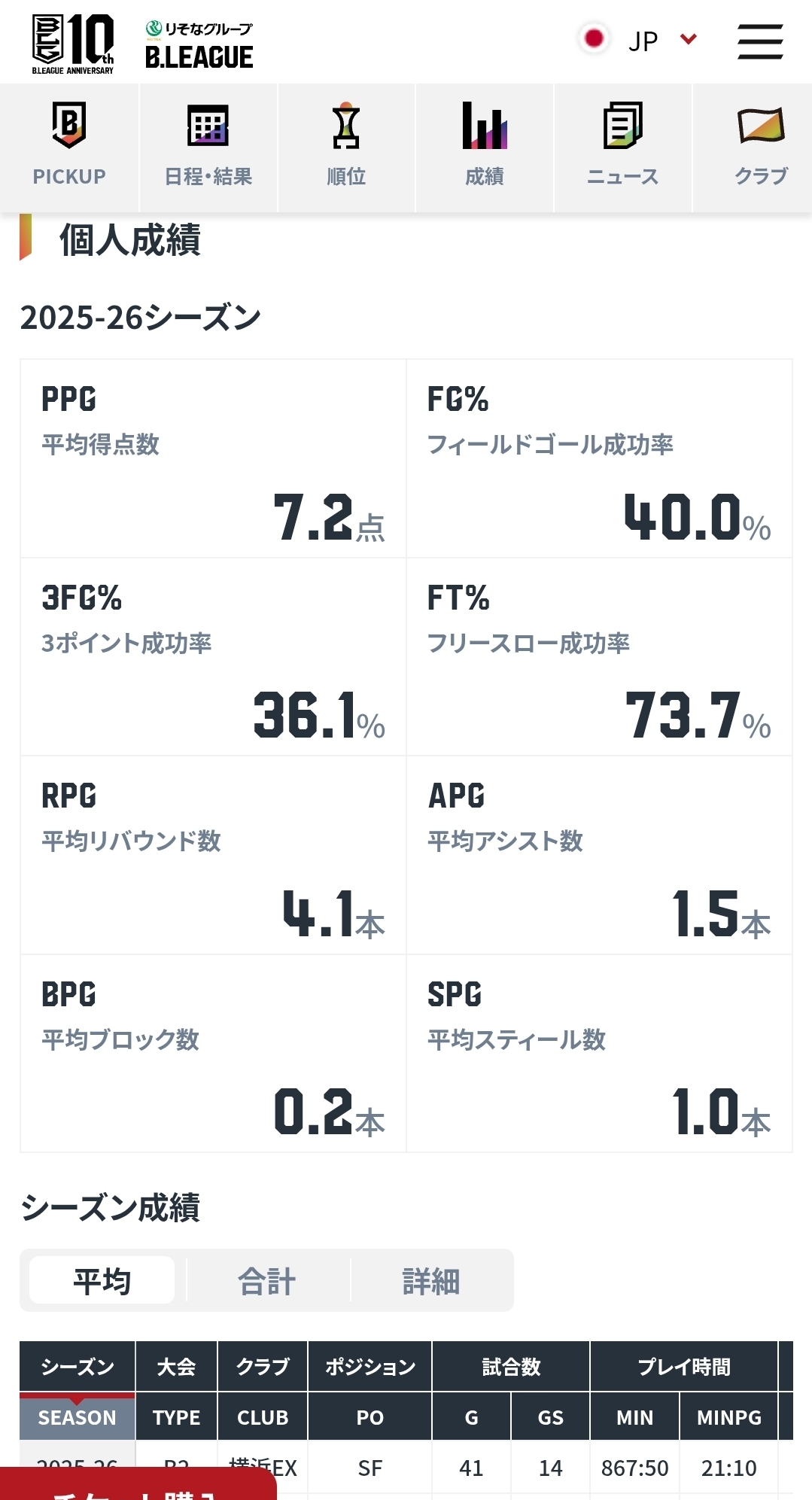The width and height of the screenshot is (812, 1500).
Task: Click the MINPG column header
Action: coord(728,1417)
